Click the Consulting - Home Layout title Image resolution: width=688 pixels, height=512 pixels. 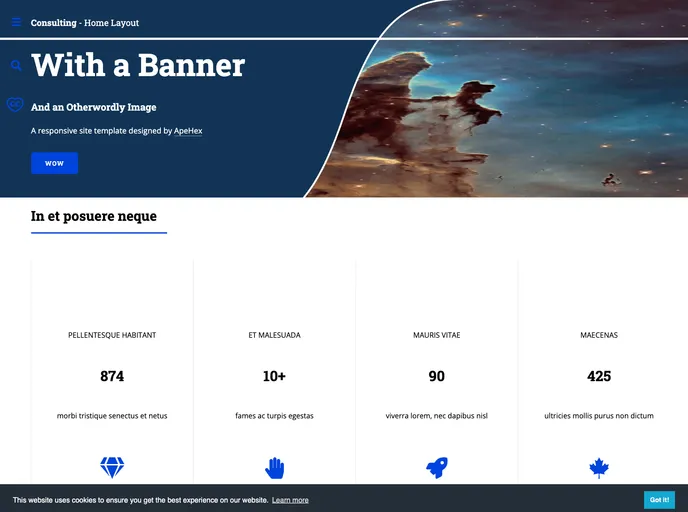click(x=85, y=23)
